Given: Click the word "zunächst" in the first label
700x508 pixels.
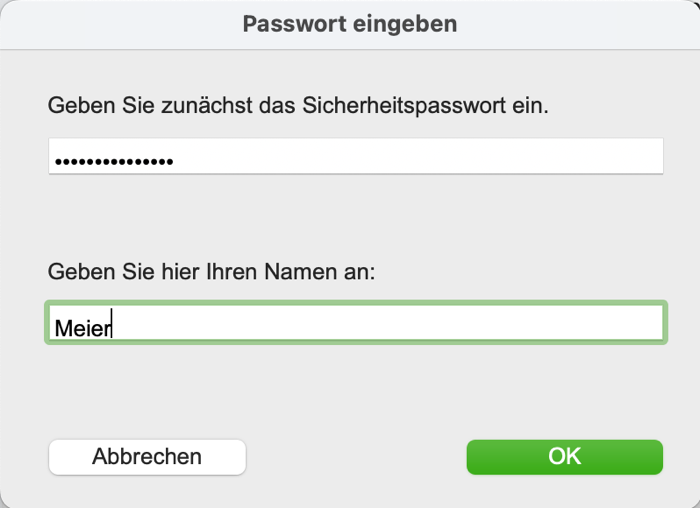Looking at the screenshot, I should pyautogui.click(x=200, y=106).
